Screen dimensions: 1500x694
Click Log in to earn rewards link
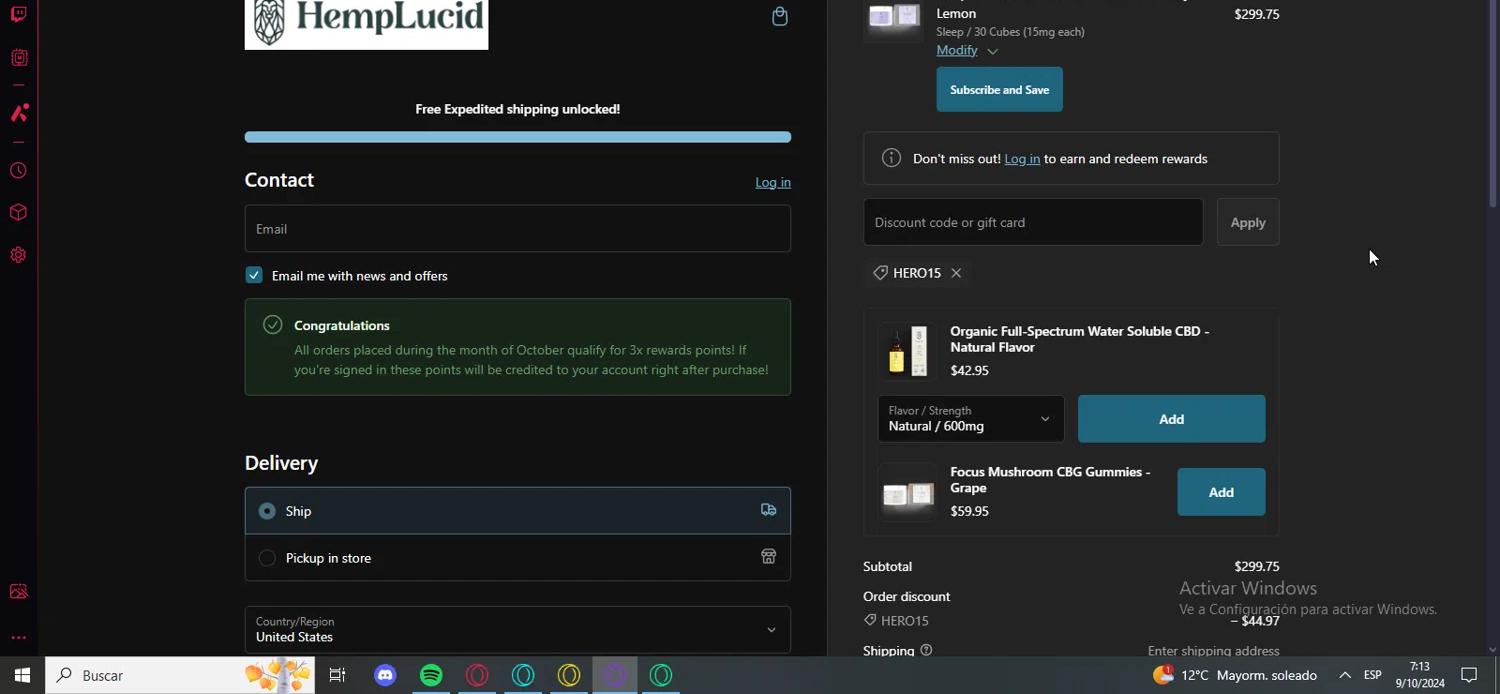pyautogui.click(x=1022, y=159)
